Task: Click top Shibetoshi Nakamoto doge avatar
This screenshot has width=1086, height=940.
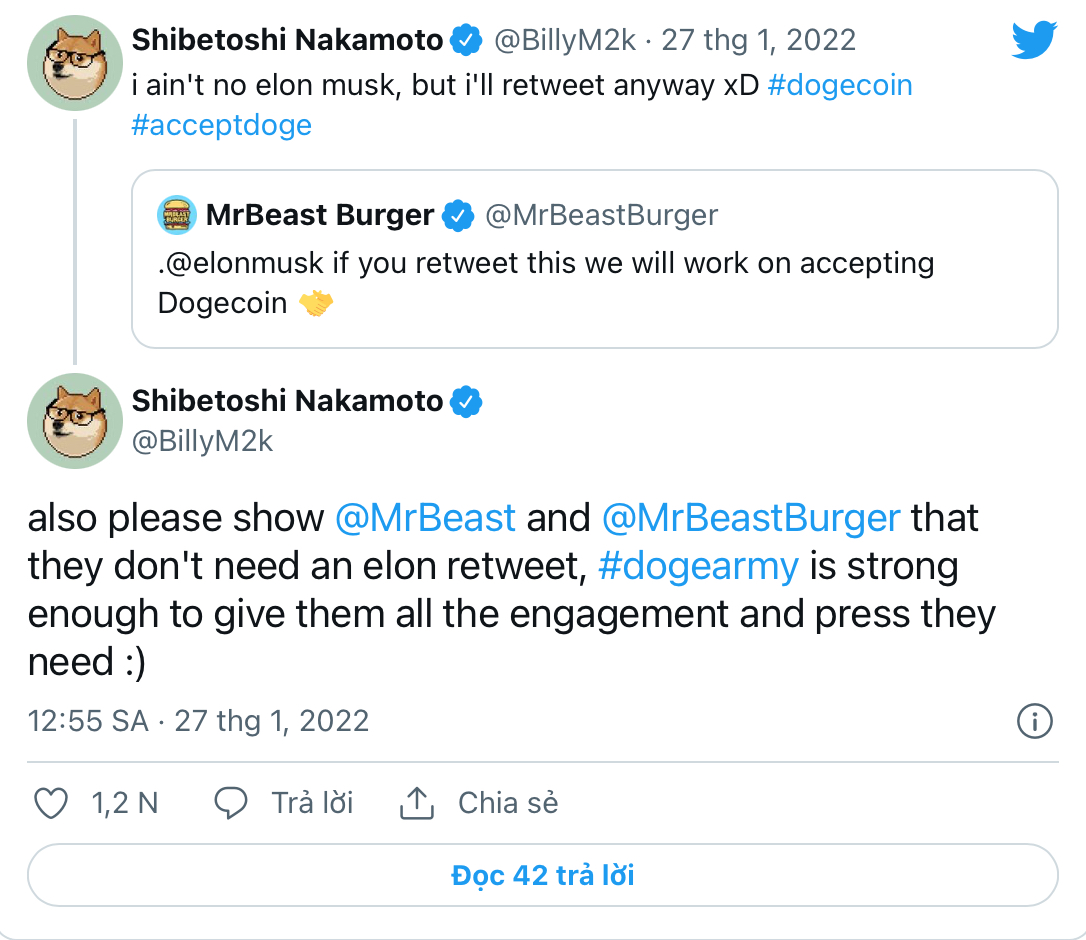Action: [x=76, y=63]
